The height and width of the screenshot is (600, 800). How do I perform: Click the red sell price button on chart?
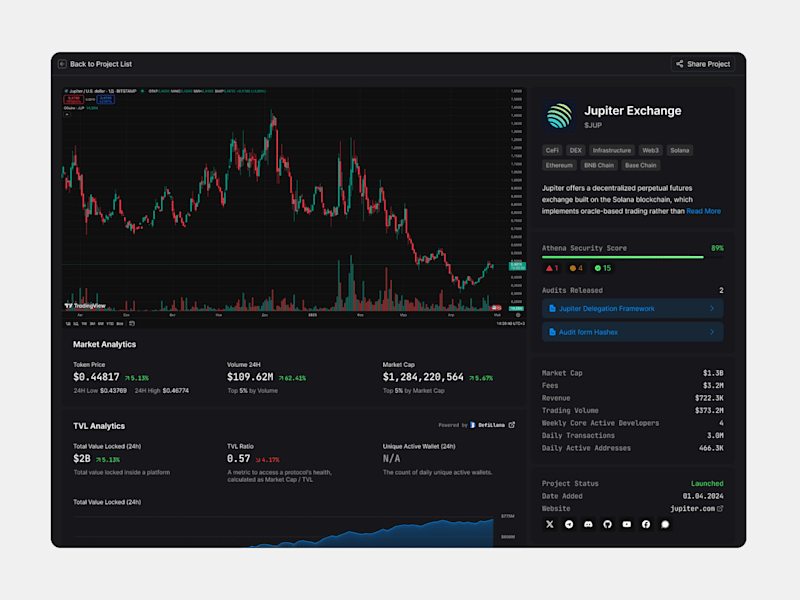coord(73,99)
